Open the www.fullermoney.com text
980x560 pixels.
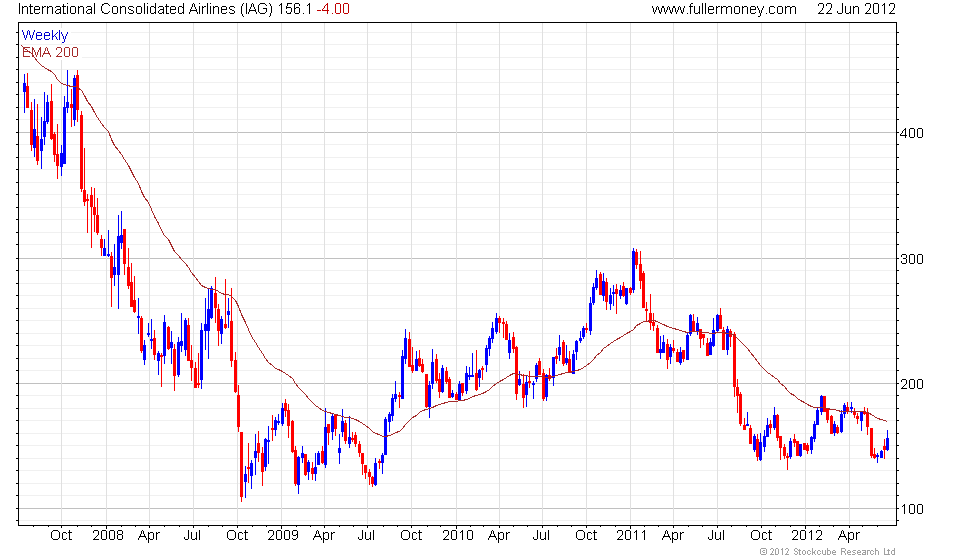pyautogui.click(x=724, y=9)
